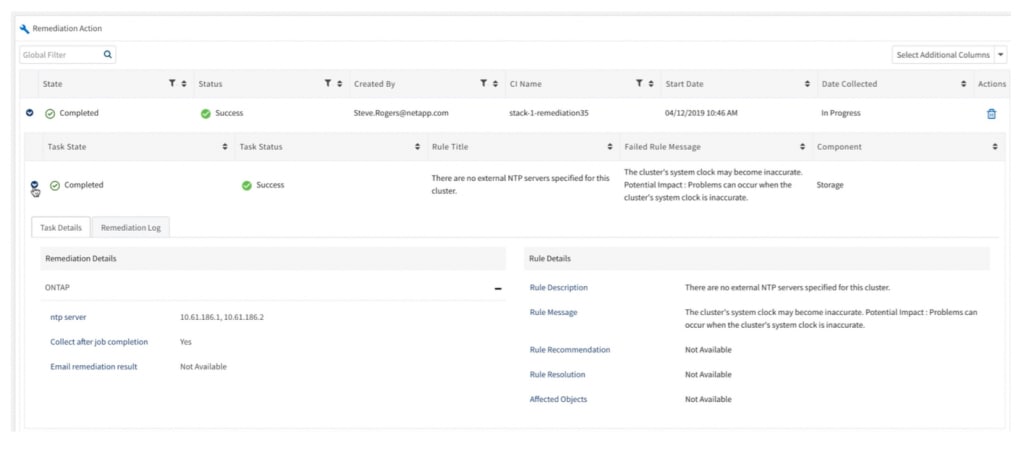Select the Task Details tab
This screenshot has width=1024, height=454.
61,228
